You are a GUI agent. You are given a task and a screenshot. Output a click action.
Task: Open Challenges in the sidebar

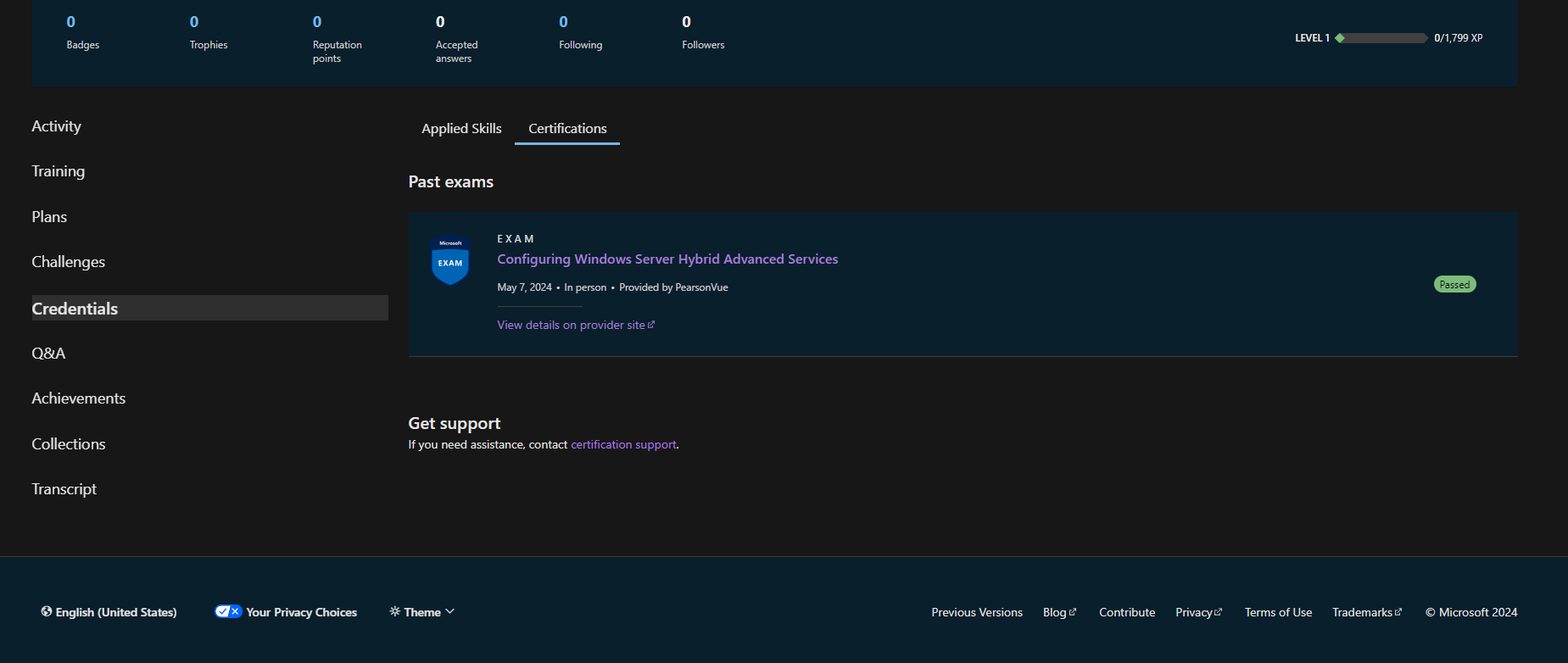(69, 262)
